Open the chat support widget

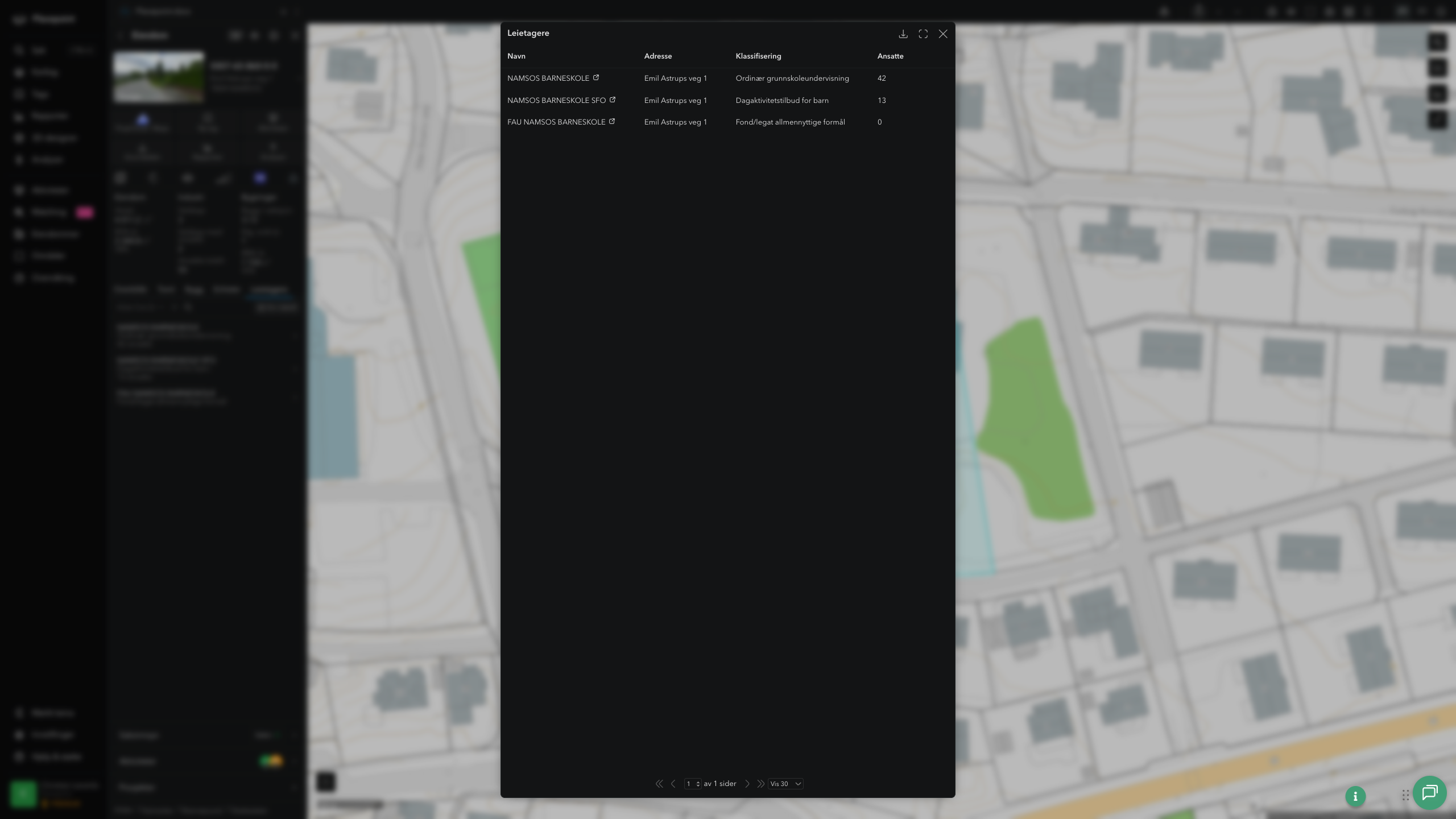(x=1430, y=792)
